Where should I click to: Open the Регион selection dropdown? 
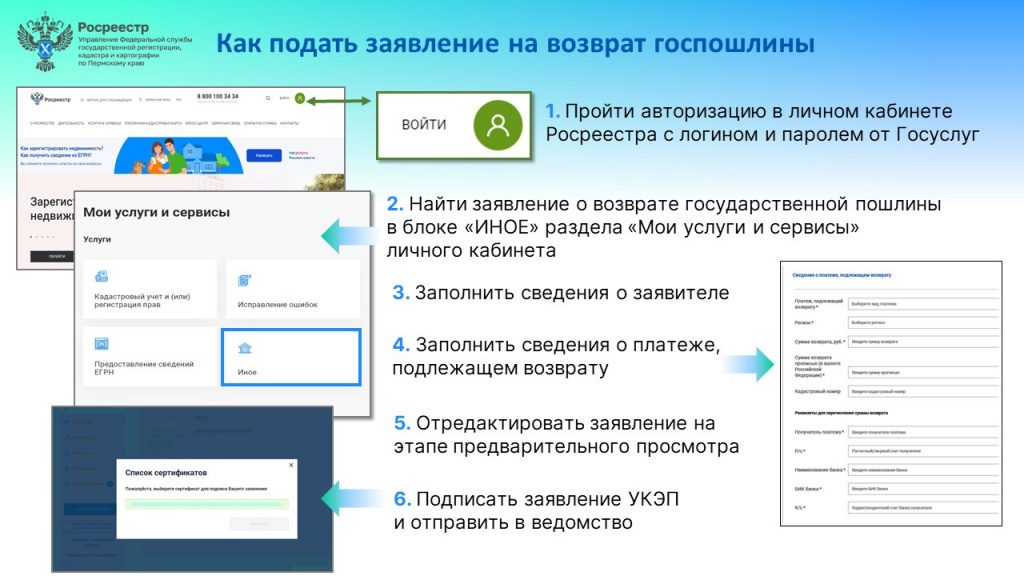923,323
